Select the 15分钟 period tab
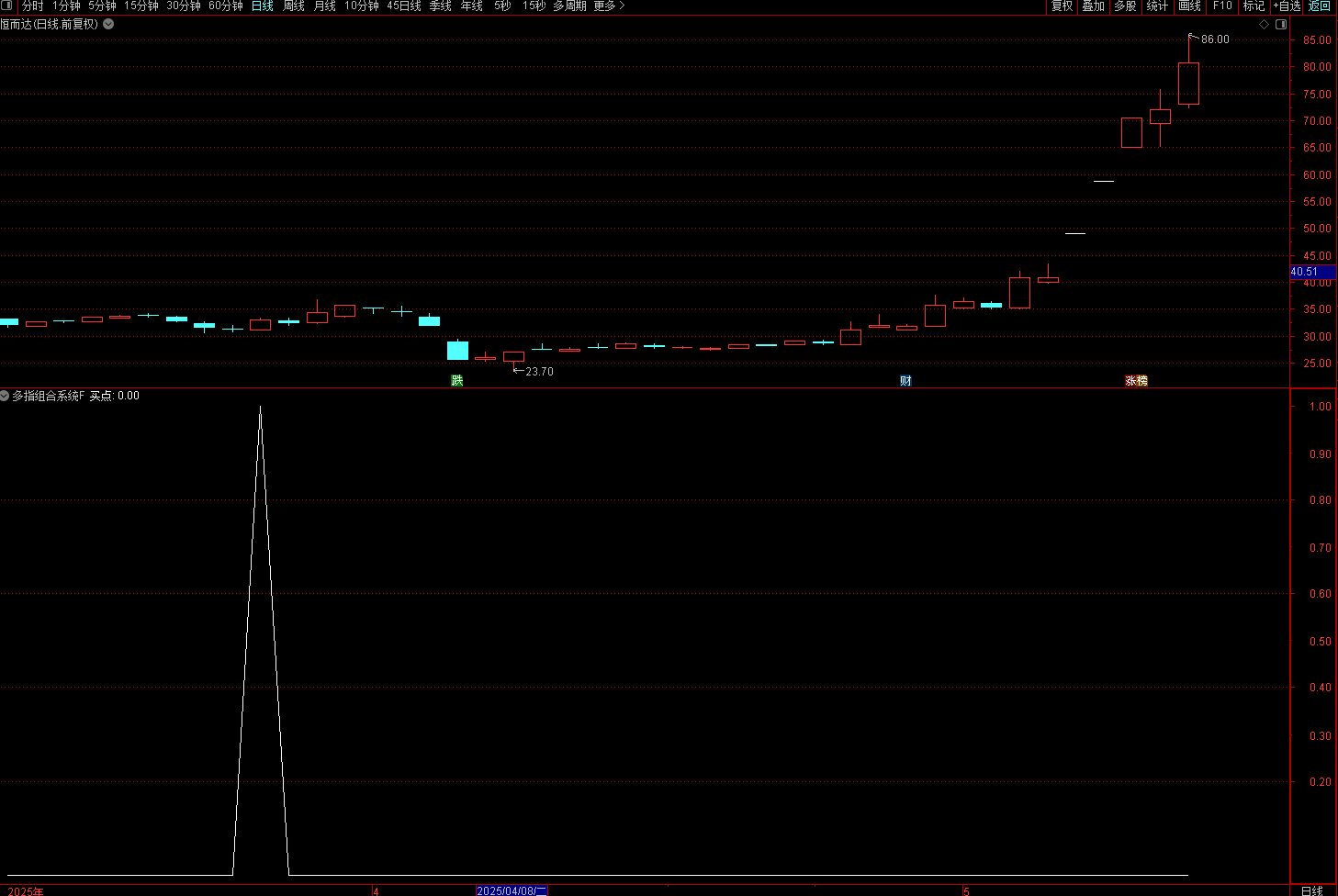Viewport: 1338px width, 896px height. [141, 6]
